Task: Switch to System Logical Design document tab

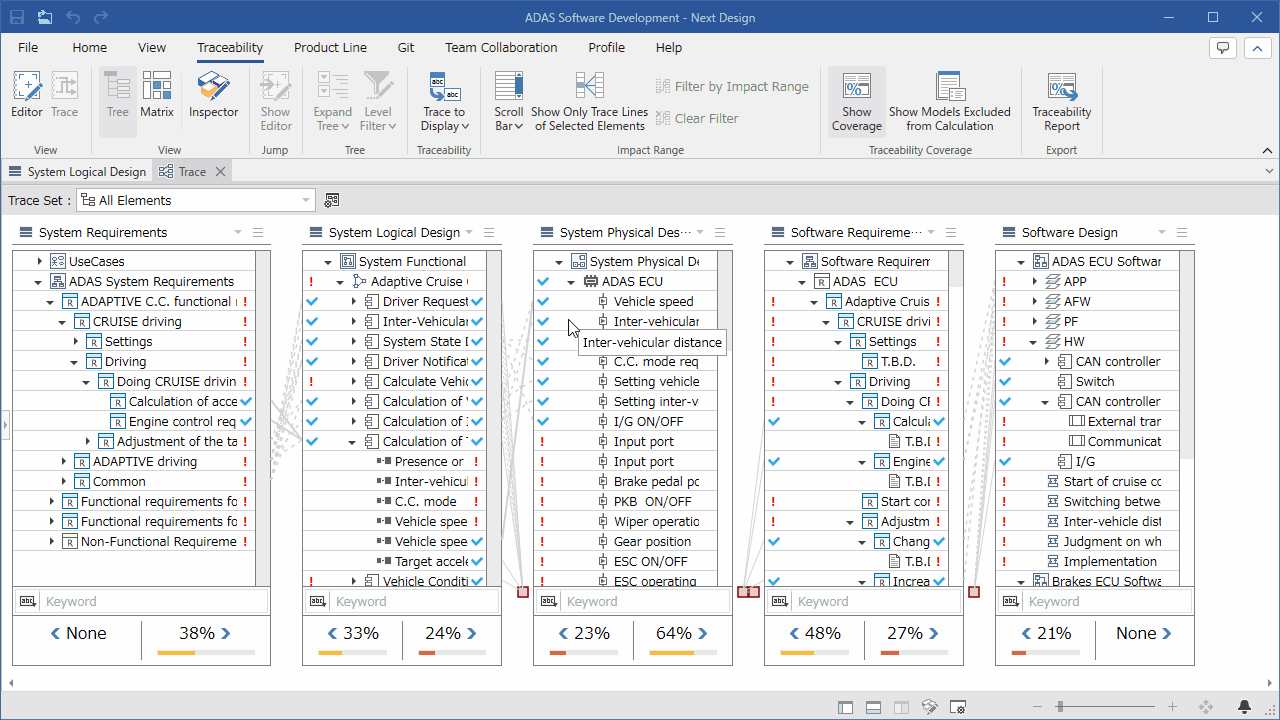Action: [x=77, y=172]
